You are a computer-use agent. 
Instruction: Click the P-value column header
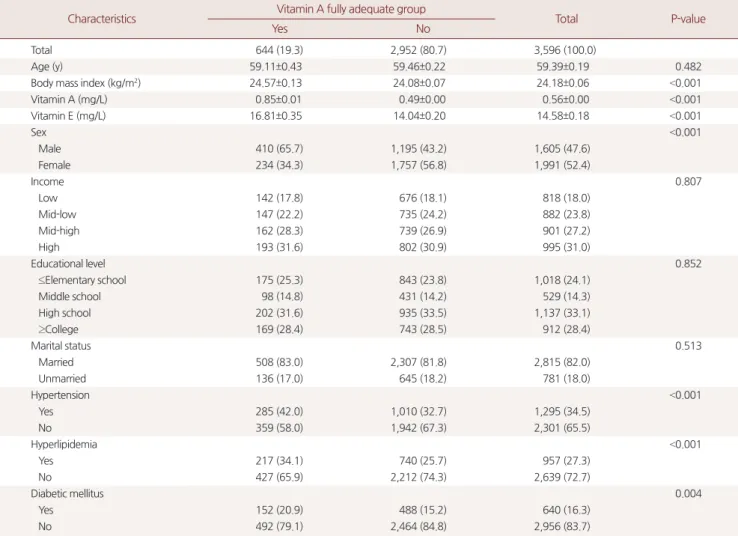point(688,19)
